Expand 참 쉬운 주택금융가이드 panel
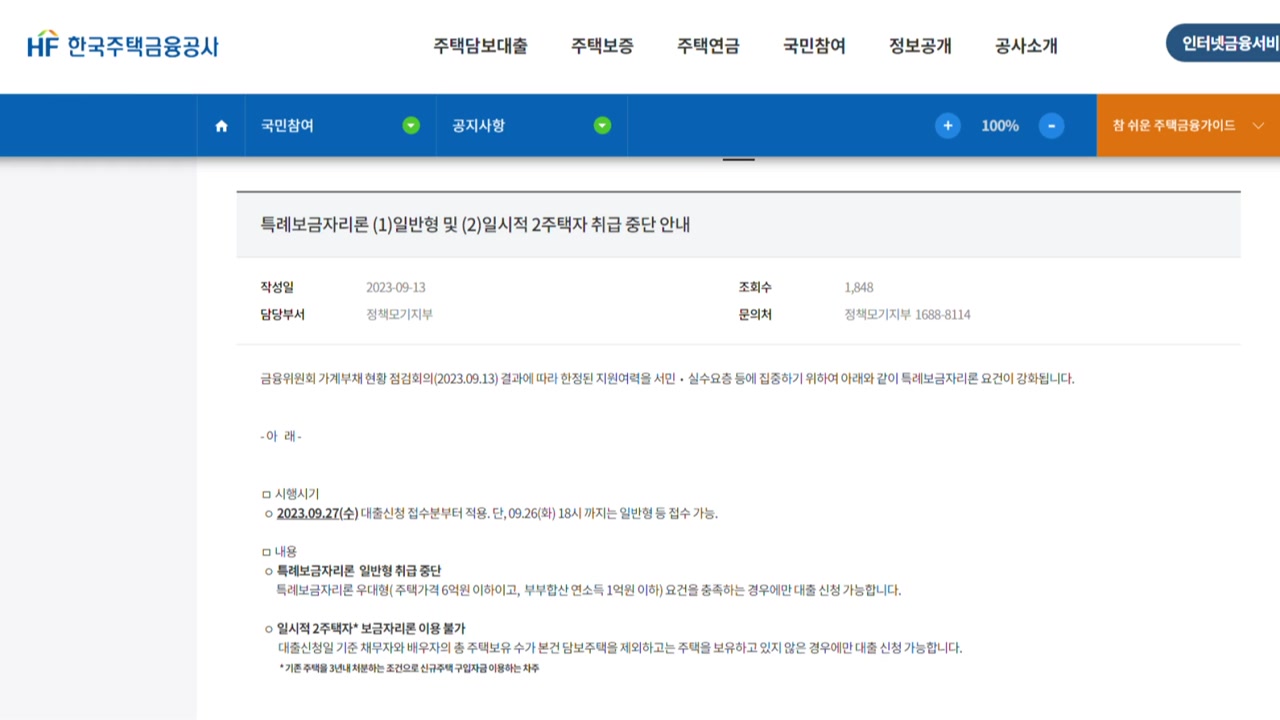The image size is (1280, 720). 1187,126
